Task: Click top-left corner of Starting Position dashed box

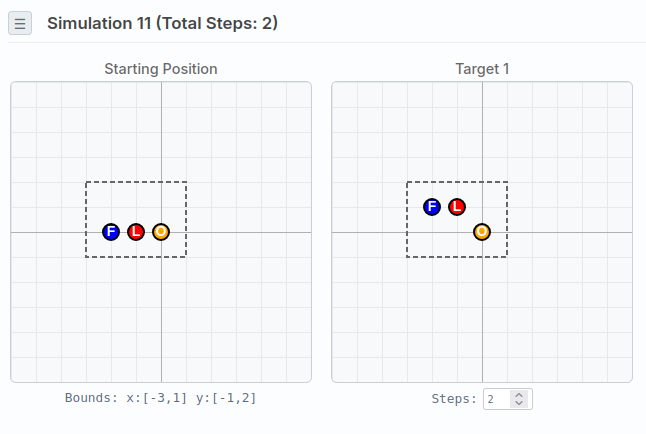Action: click(86, 182)
